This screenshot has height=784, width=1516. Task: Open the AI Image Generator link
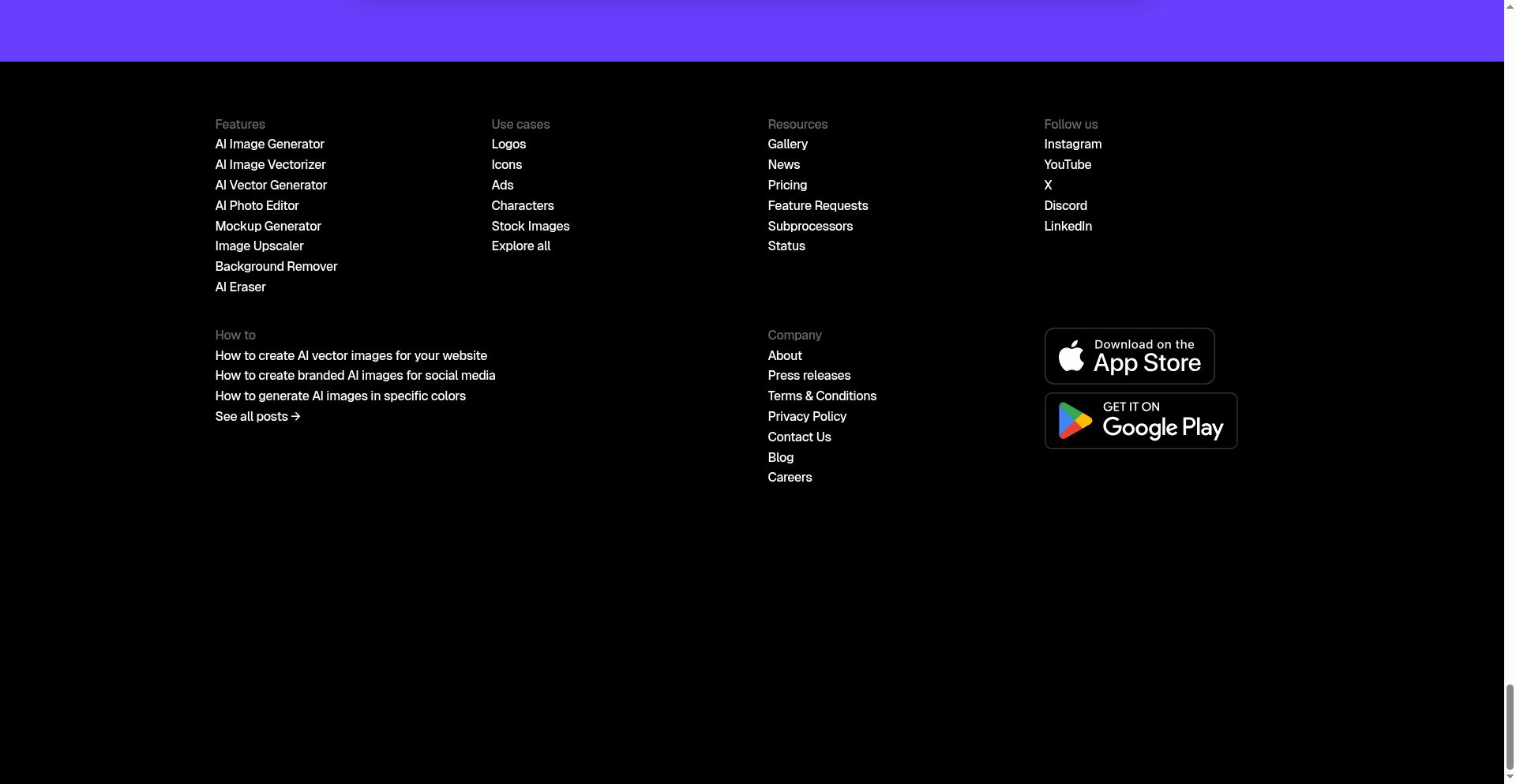click(269, 144)
